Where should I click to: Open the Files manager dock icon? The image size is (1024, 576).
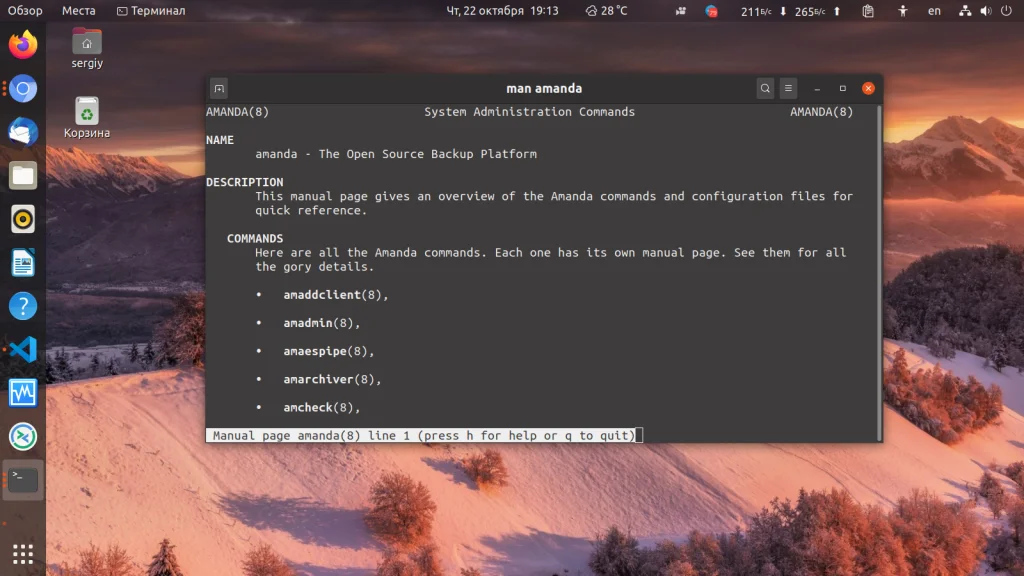point(23,176)
